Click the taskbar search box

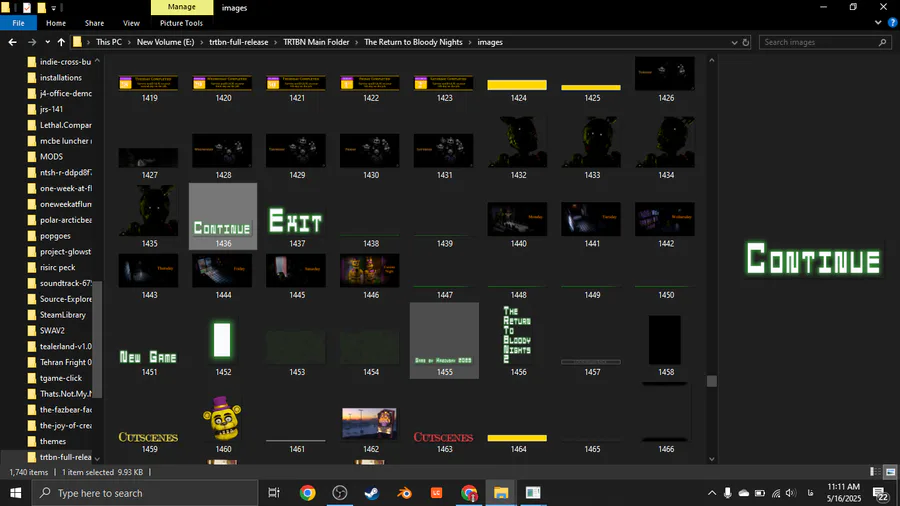(145, 493)
